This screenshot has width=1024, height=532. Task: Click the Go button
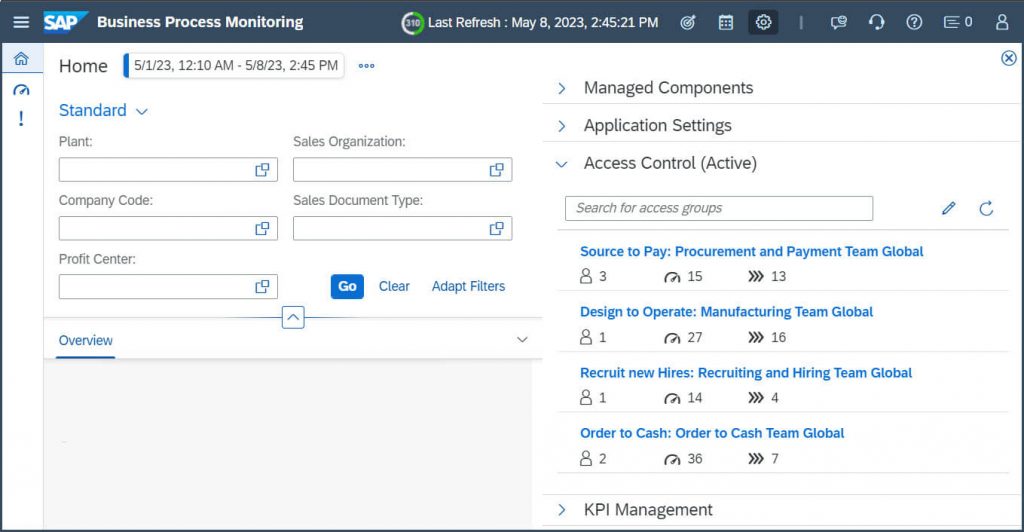[x=347, y=287]
